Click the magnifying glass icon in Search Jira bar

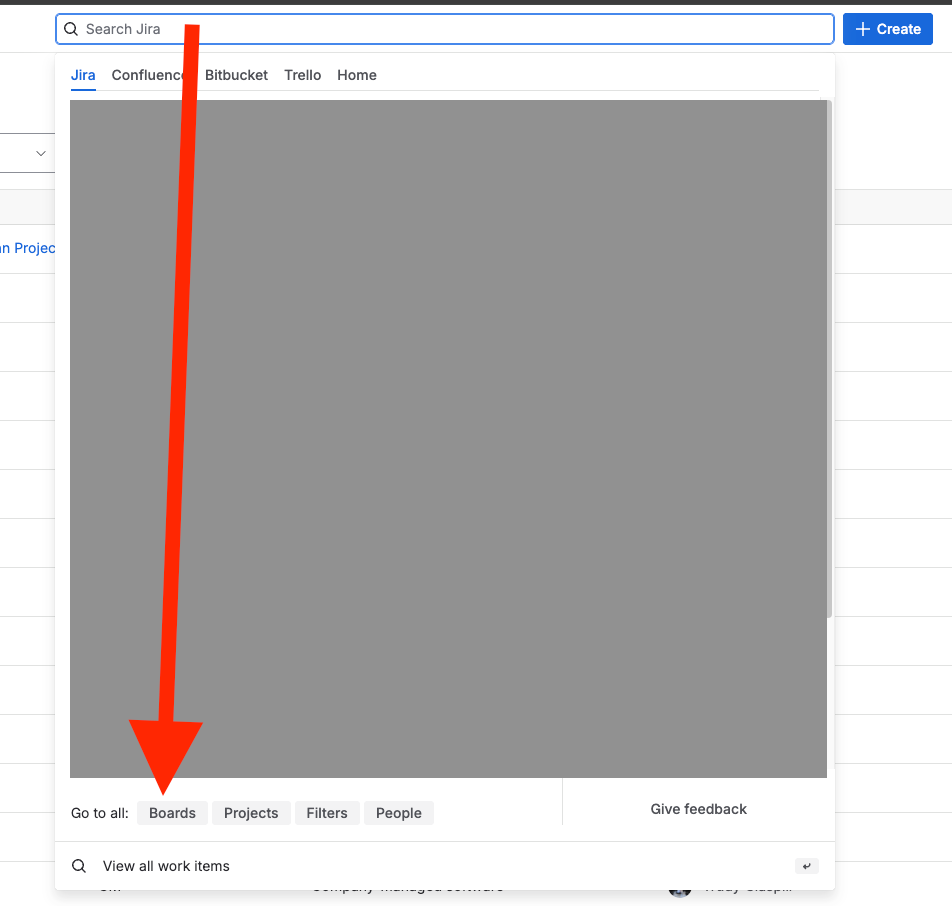click(71, 29)
